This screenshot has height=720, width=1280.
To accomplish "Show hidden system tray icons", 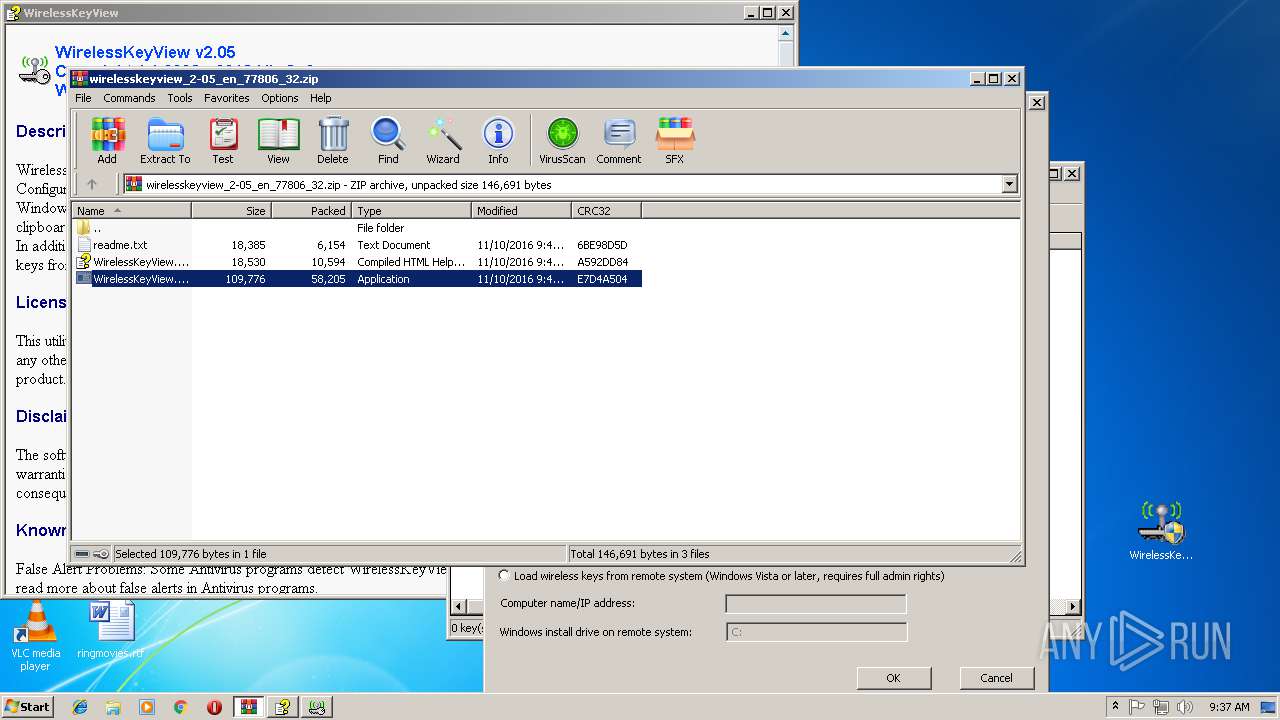I will [x=1115, y=707].
